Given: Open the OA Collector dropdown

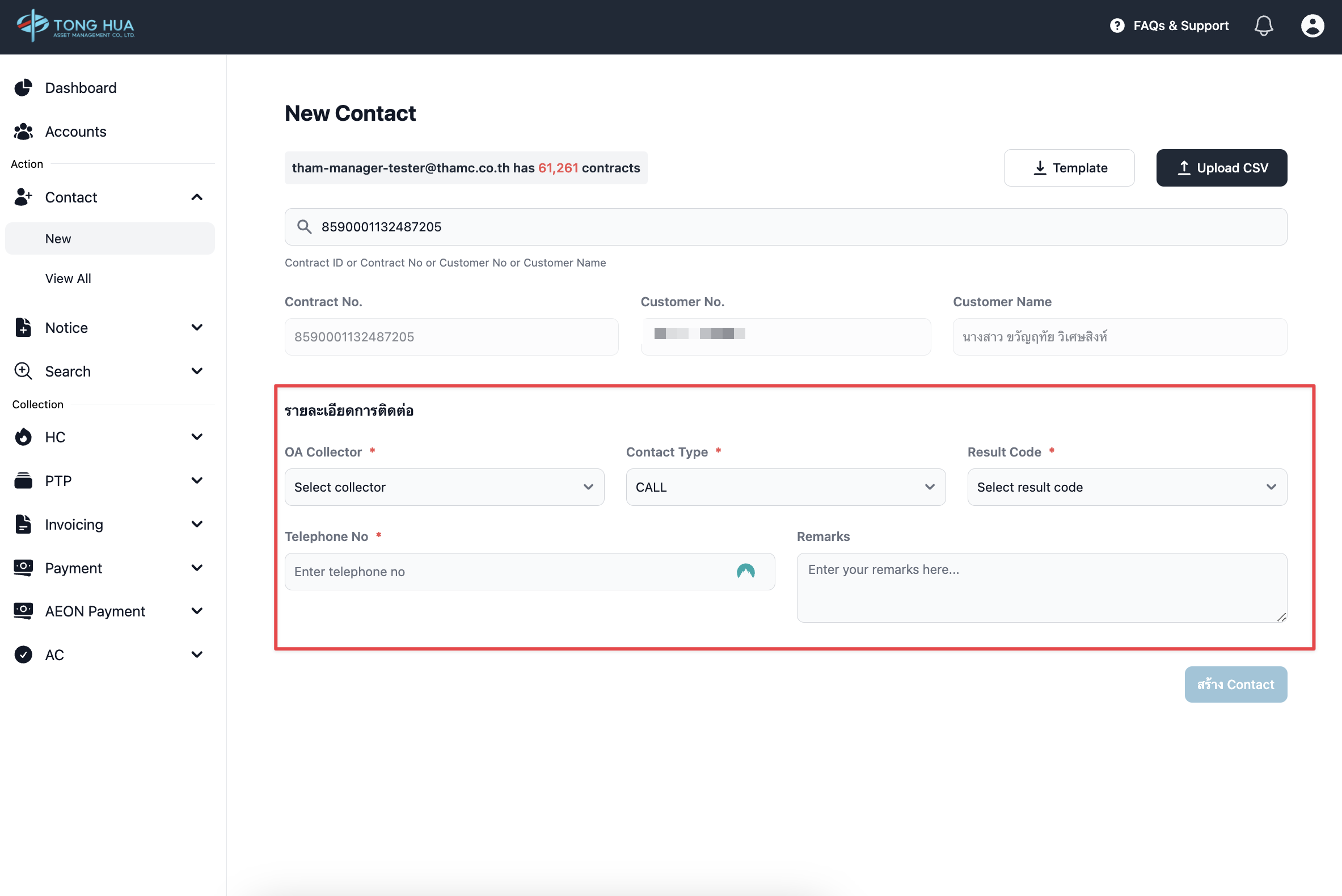Looking at the screenshot, I should coord(444,487).
